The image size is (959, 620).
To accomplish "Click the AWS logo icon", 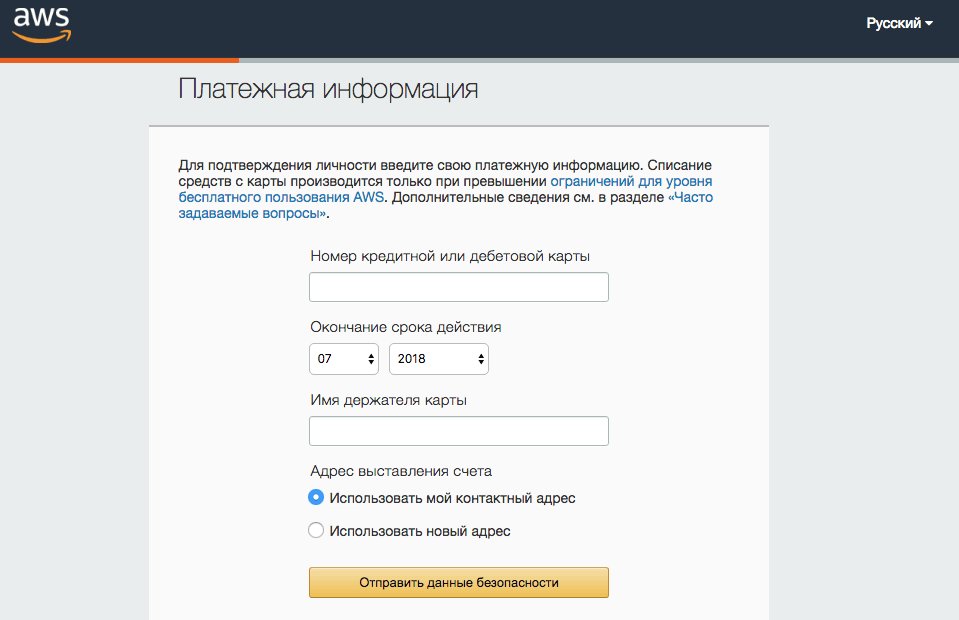I will 42,24.
